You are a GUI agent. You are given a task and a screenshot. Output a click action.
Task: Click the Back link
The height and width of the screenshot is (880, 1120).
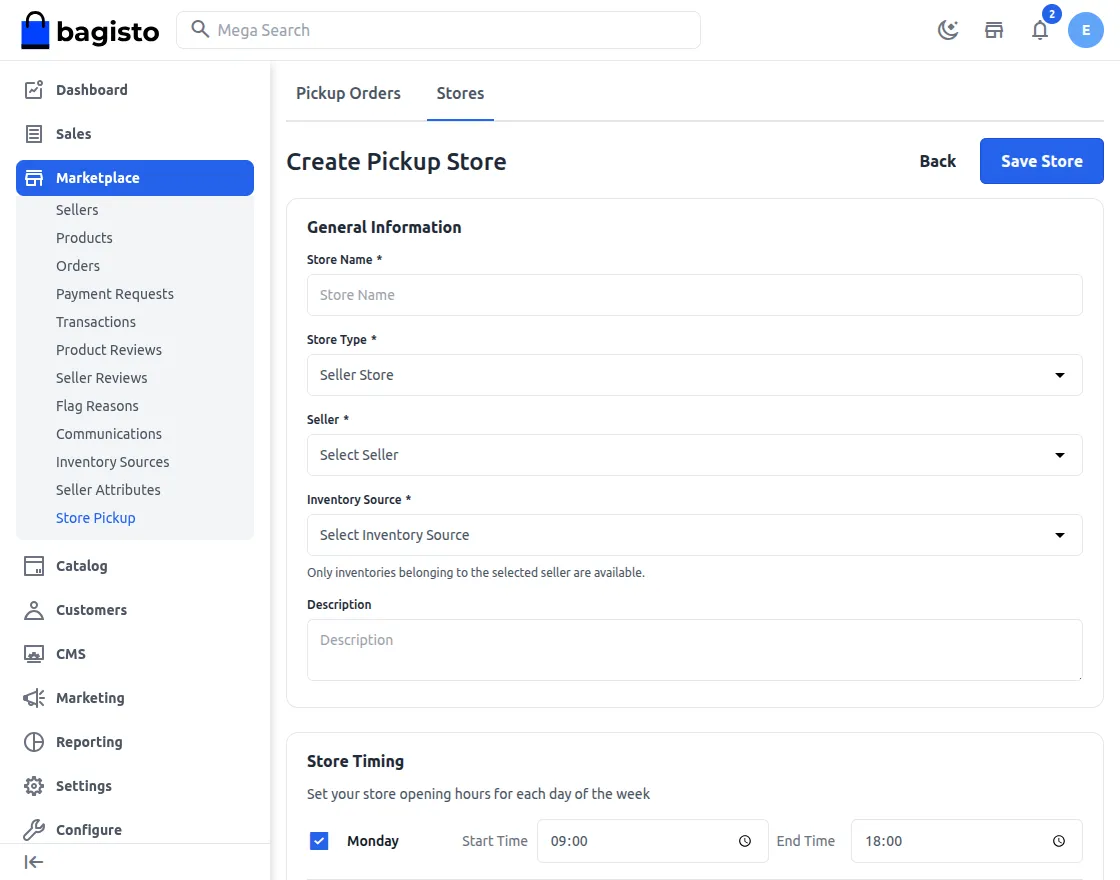click(937, 161)
